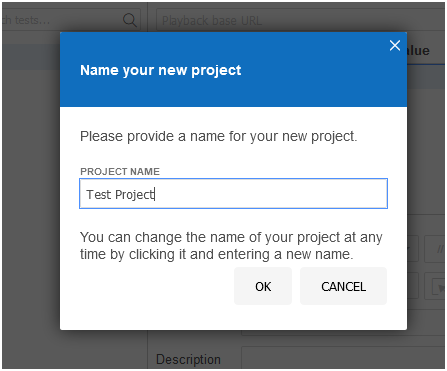The height and width of the screenshot is (371, 447).
Task: Click the rename project hint text
Action: click(231, 246)
